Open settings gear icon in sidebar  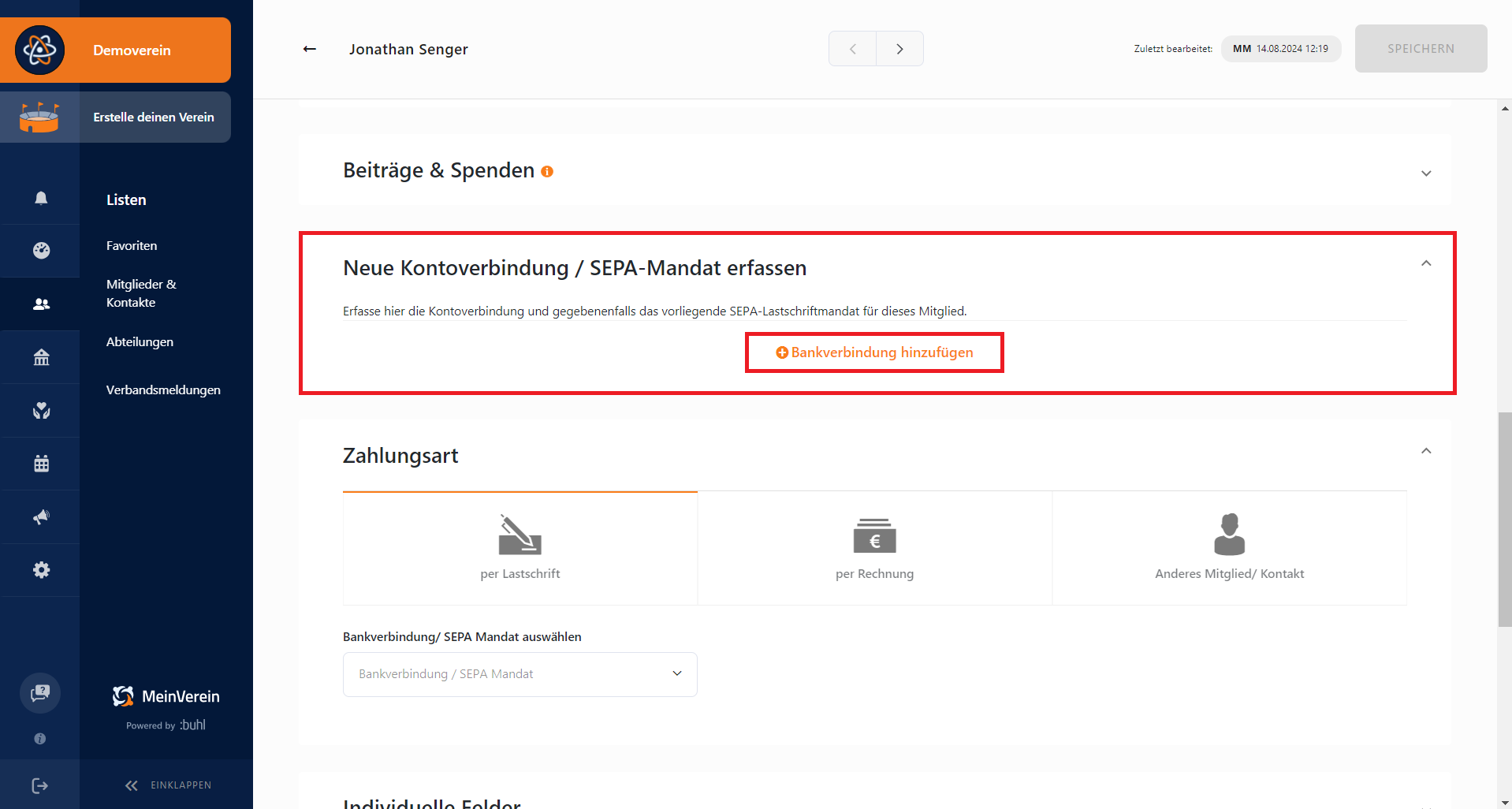coord(41,570)
